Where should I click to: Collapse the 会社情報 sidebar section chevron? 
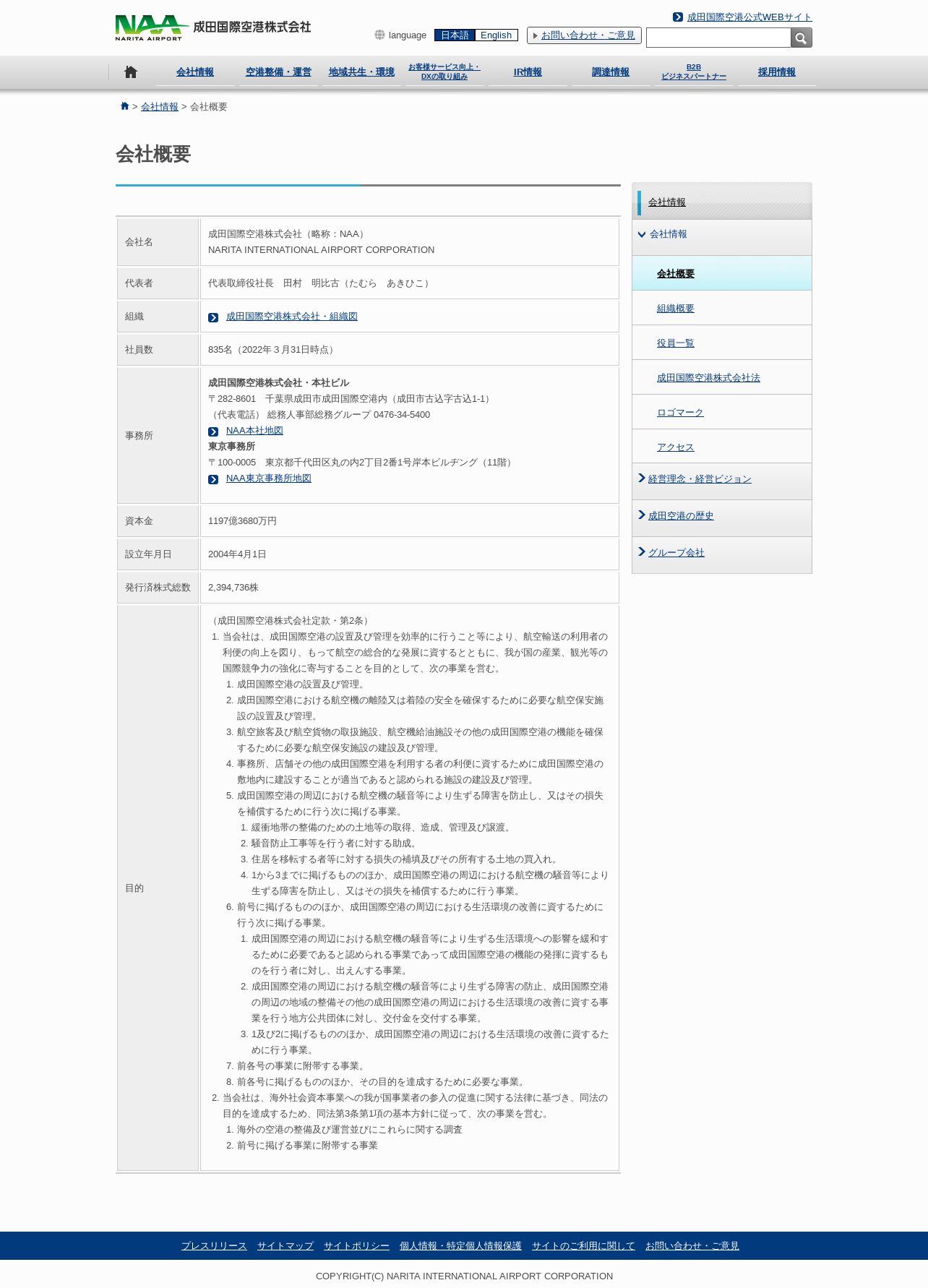coord(641,234)
